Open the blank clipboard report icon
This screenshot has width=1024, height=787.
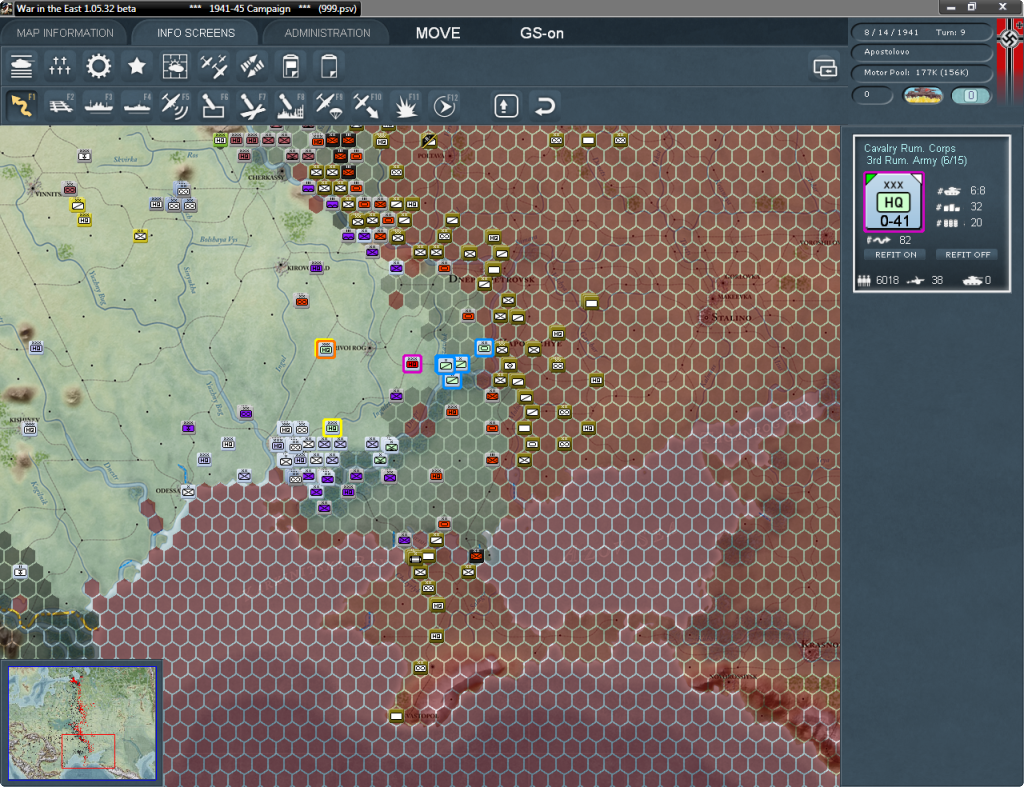(x=329, y=67)
